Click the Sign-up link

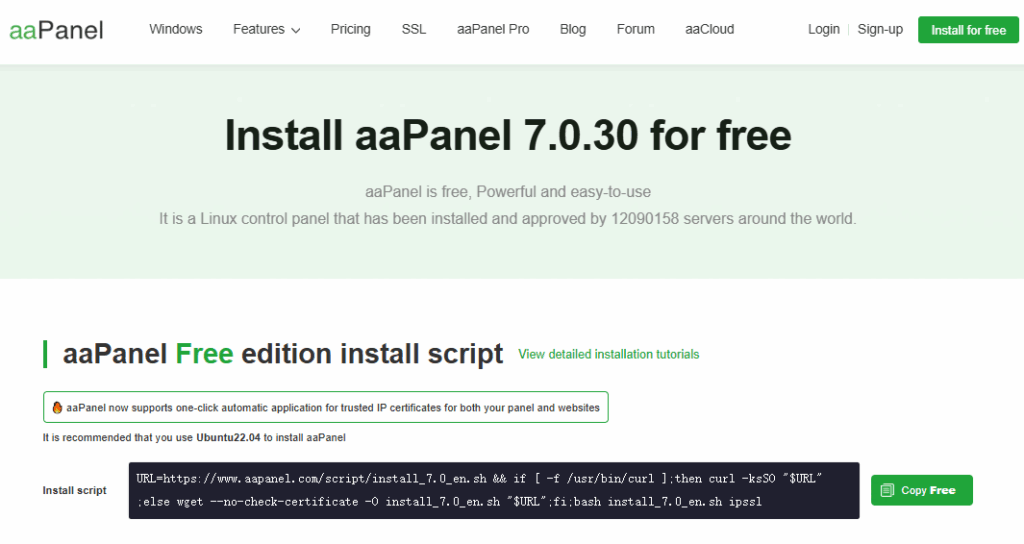click(x=880, y=29)
